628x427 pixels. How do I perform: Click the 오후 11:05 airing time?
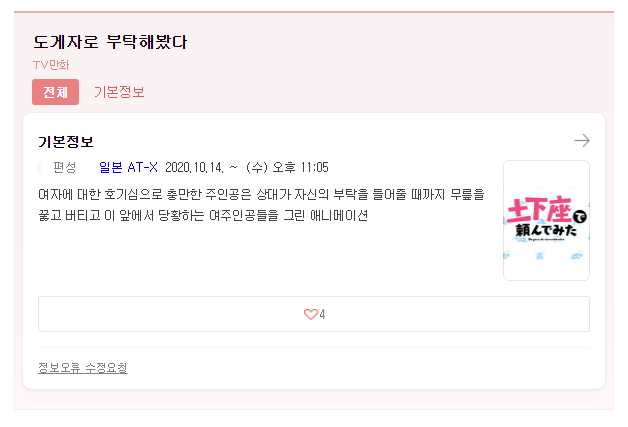click(x=300, y=167)
